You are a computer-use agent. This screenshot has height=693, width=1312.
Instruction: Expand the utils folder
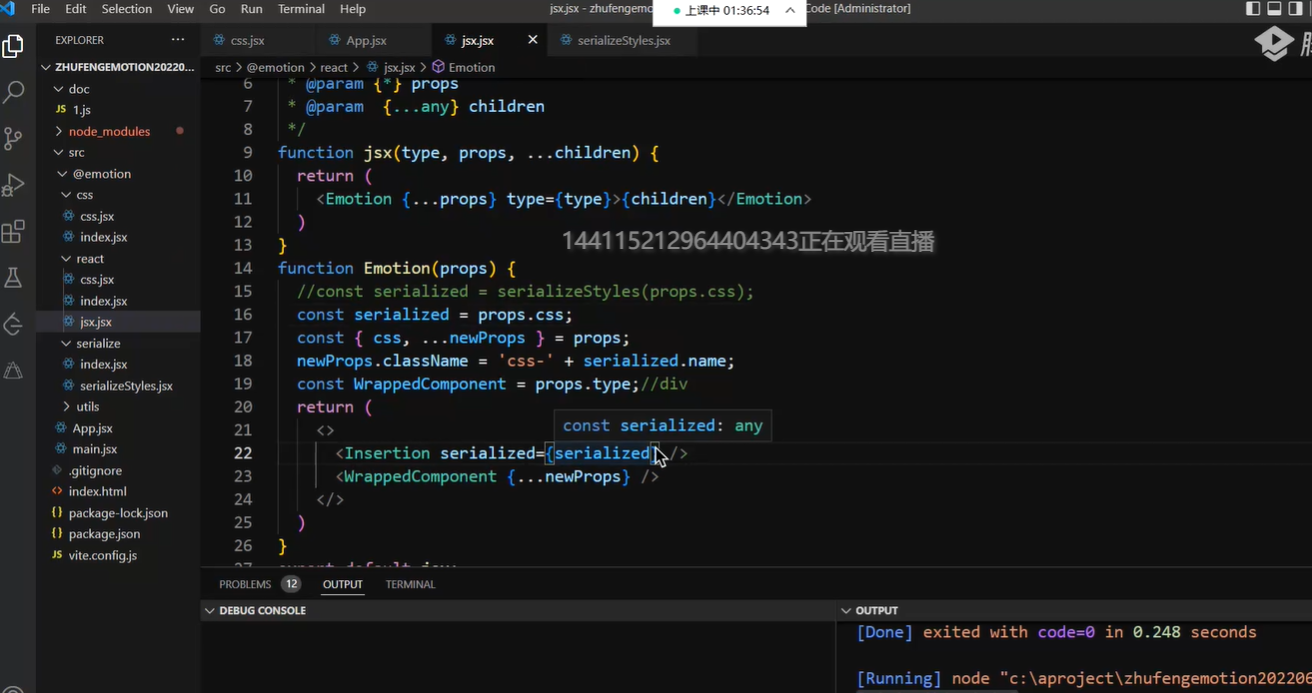point(88,406)
